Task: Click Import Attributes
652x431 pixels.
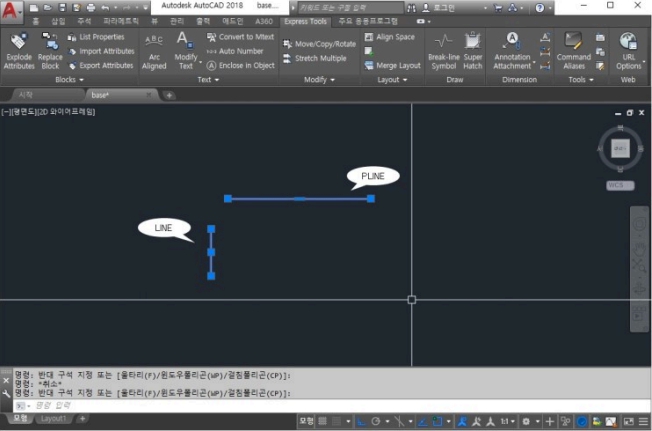Action: pyautogui.click(x=101, y=51)
